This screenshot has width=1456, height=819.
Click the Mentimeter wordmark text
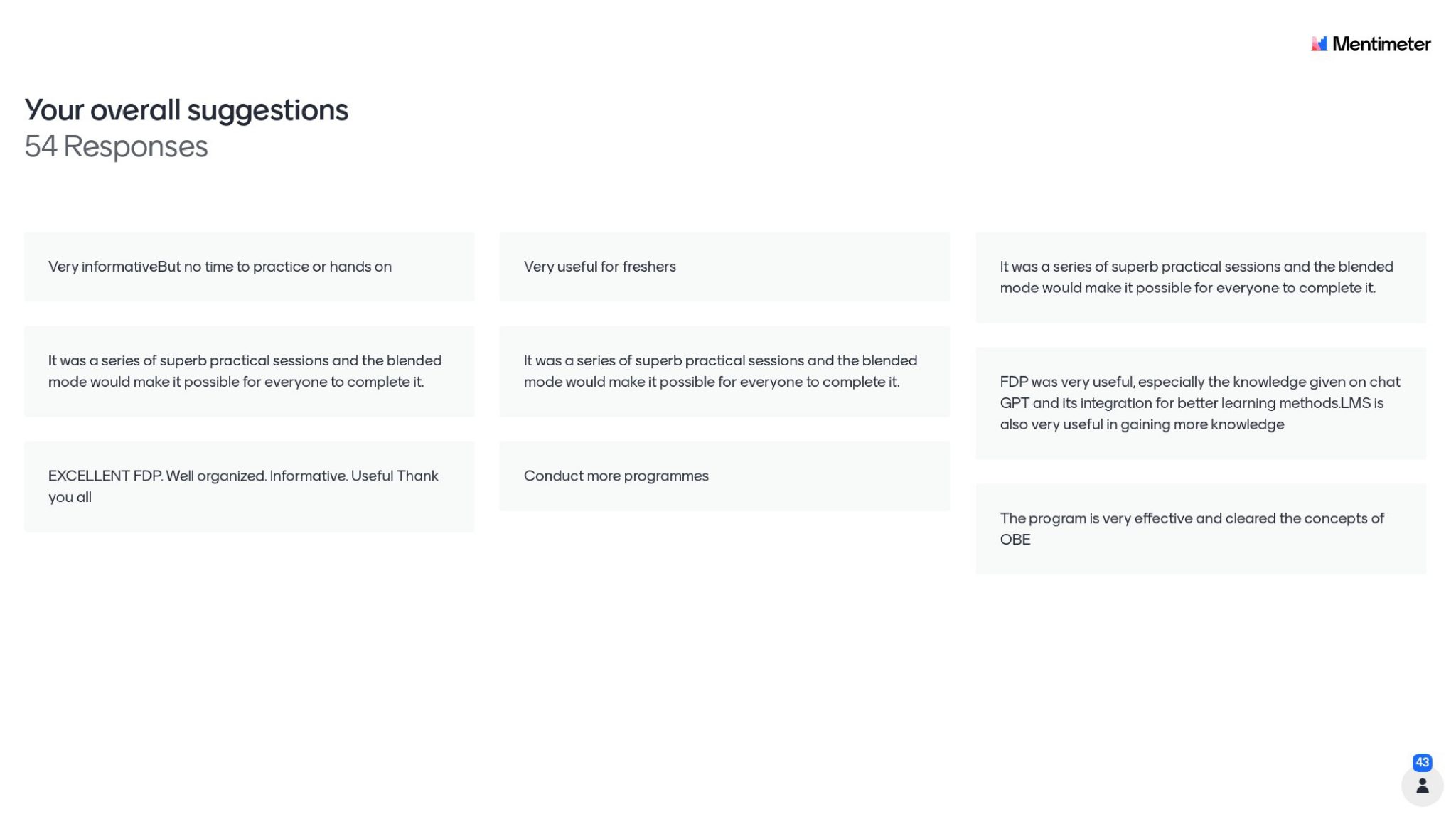(x=1381, y=44)
